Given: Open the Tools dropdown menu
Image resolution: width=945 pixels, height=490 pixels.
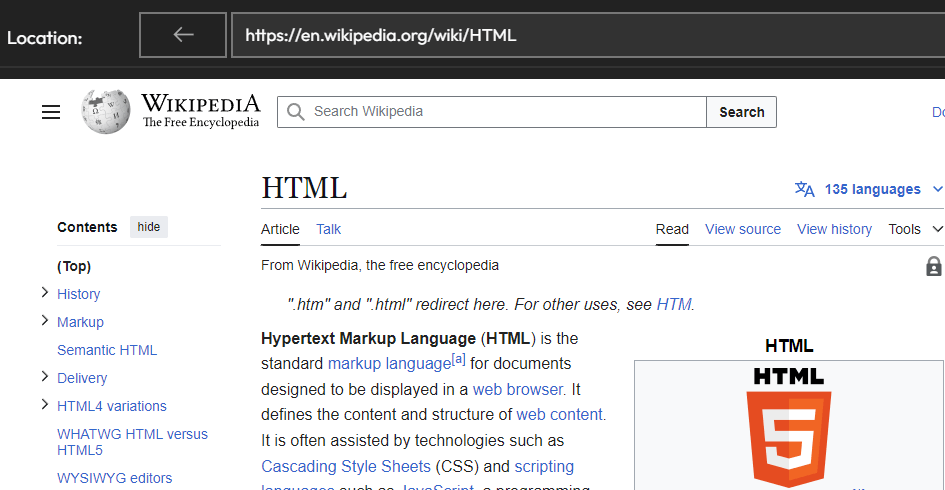Looking at the screenshot, I should click(x=915, y=229).
